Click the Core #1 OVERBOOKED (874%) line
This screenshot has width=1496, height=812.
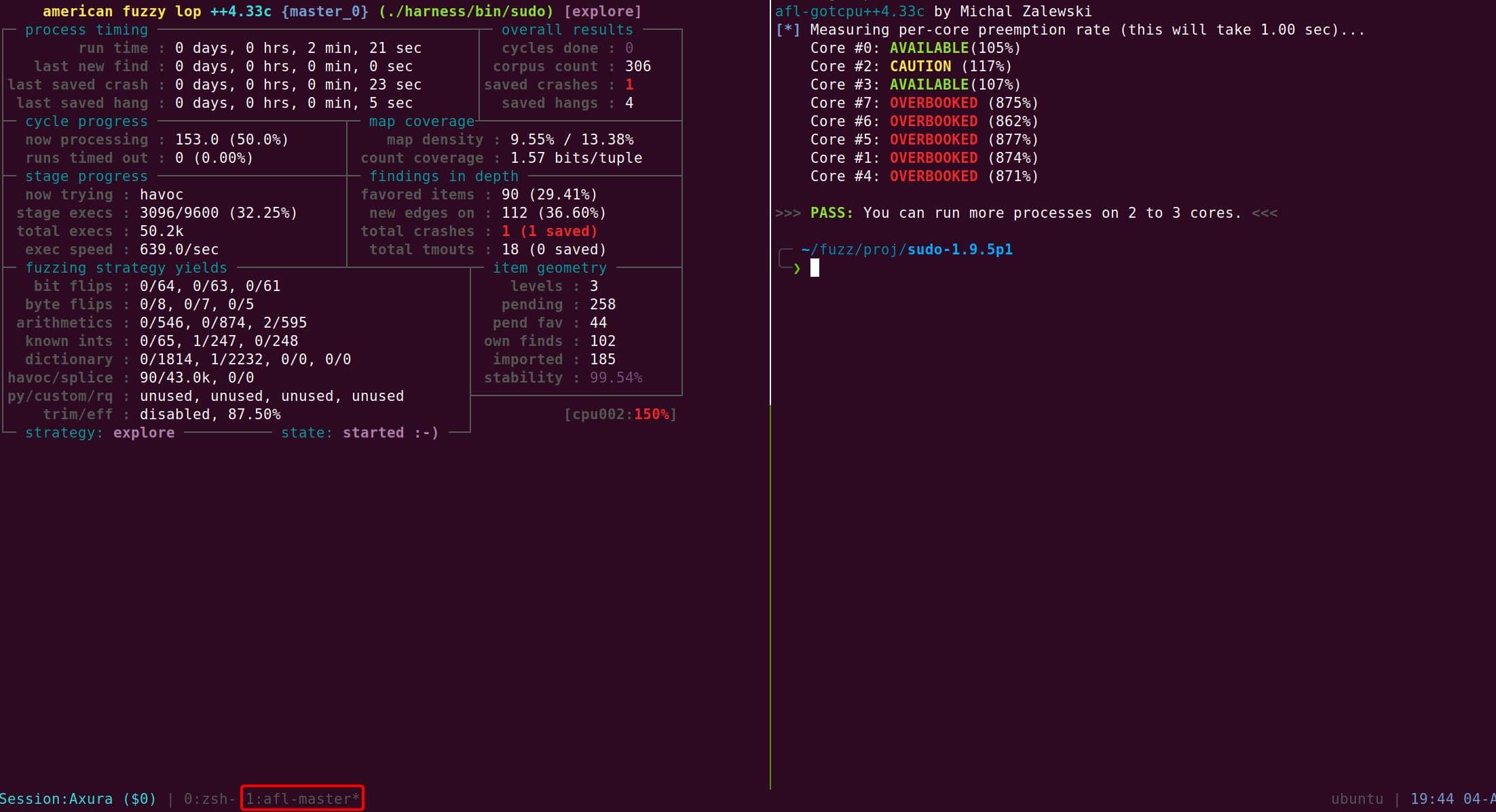924,157
